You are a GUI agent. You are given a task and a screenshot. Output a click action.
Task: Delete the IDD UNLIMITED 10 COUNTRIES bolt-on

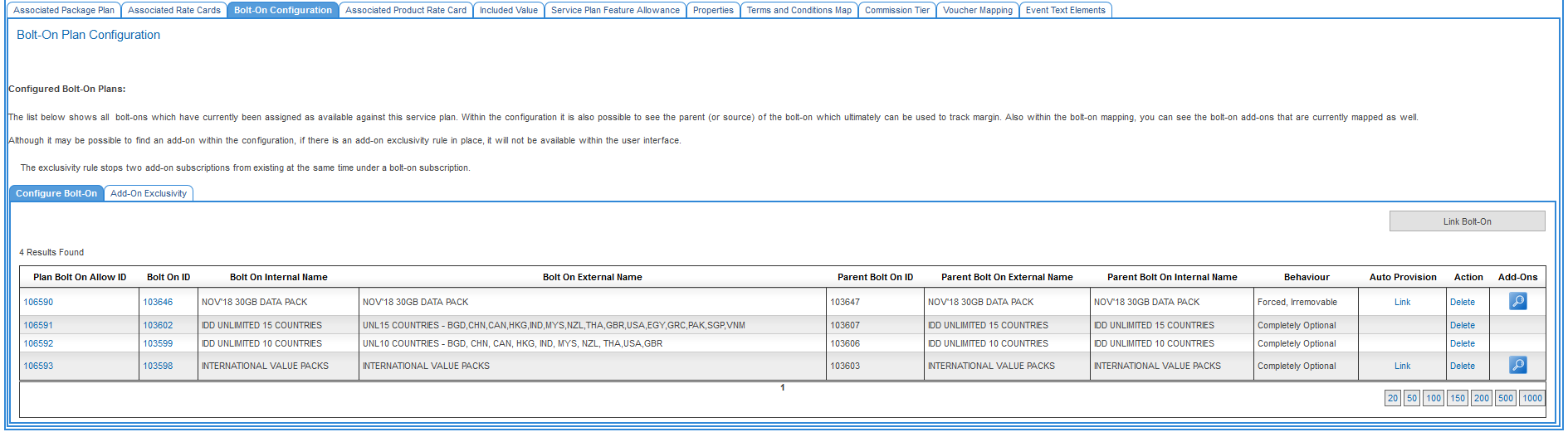pyautogui.click(x=1462, y=344)
